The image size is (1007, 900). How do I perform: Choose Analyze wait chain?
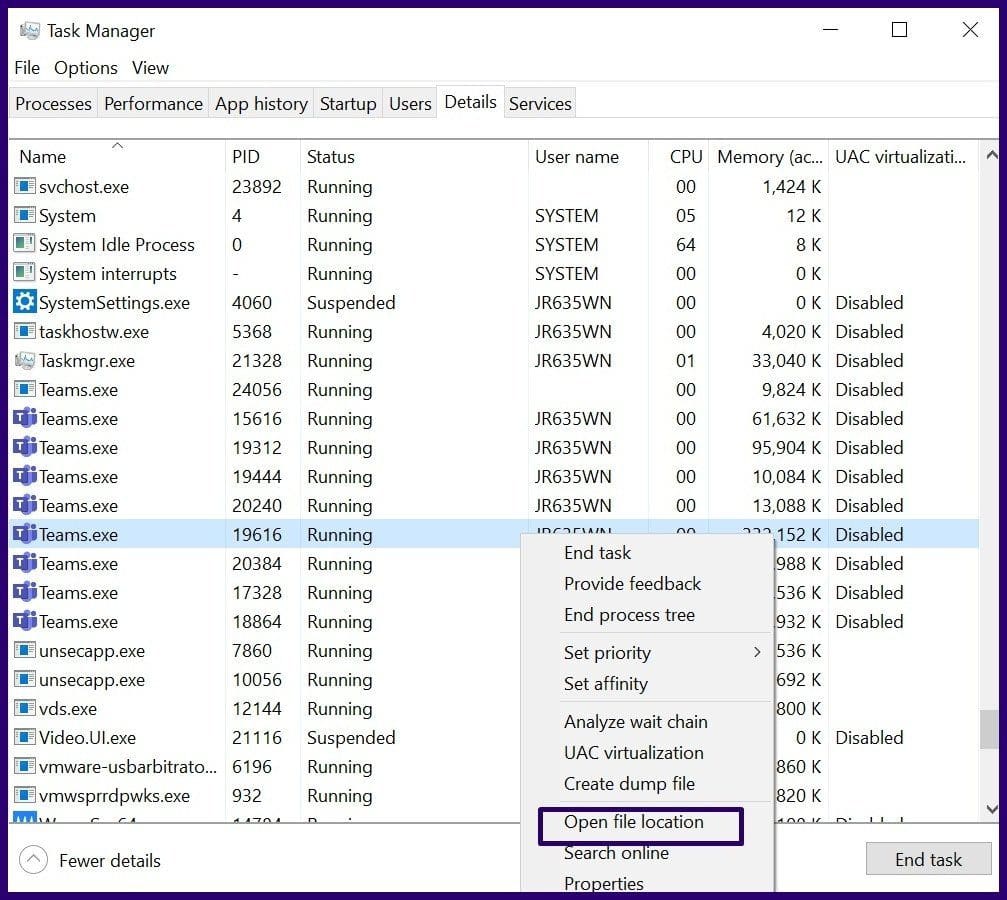click(x=635, y=721)
